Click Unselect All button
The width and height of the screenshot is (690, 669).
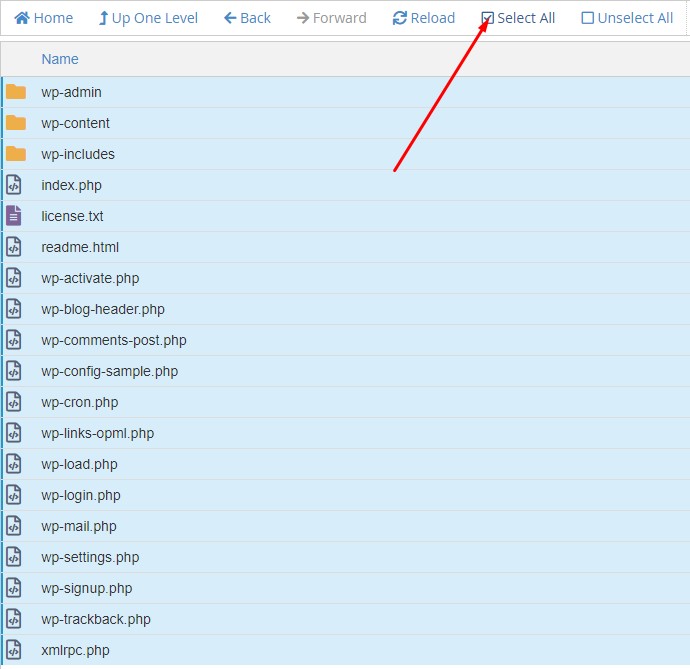[627, 18]
